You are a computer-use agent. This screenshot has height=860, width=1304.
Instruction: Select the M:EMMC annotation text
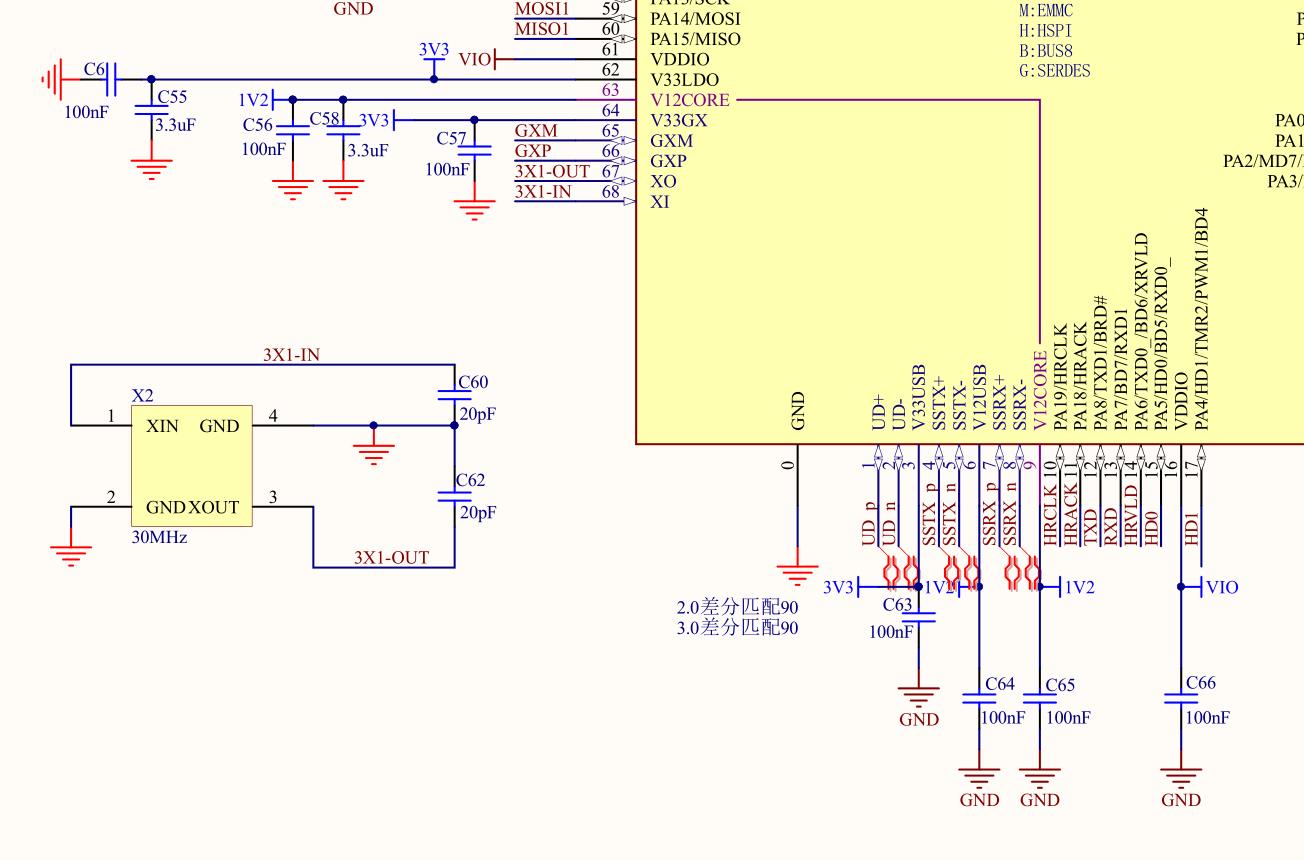click(x=1046, y=11)
